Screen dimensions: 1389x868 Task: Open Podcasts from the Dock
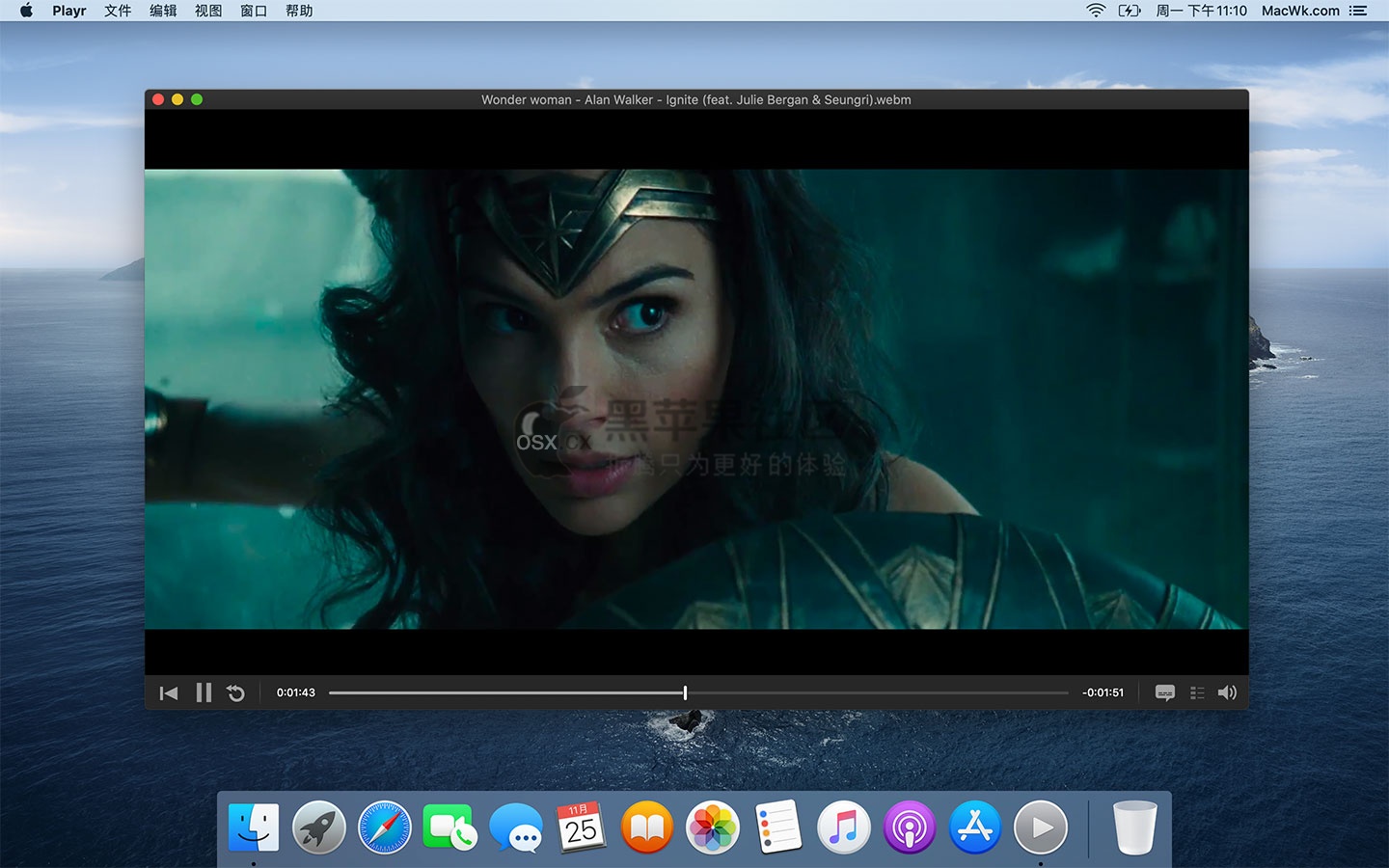click(910, 827)
